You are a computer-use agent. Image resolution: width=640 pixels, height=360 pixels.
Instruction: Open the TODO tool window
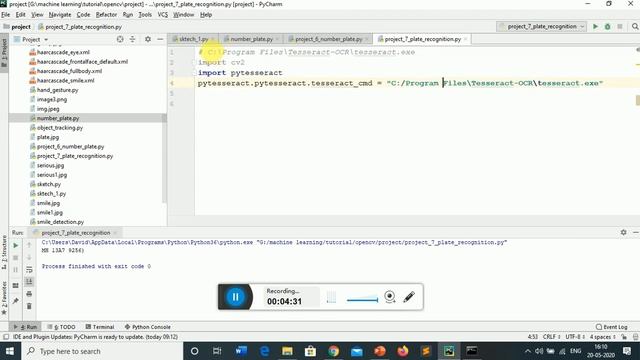coord(61,327)
